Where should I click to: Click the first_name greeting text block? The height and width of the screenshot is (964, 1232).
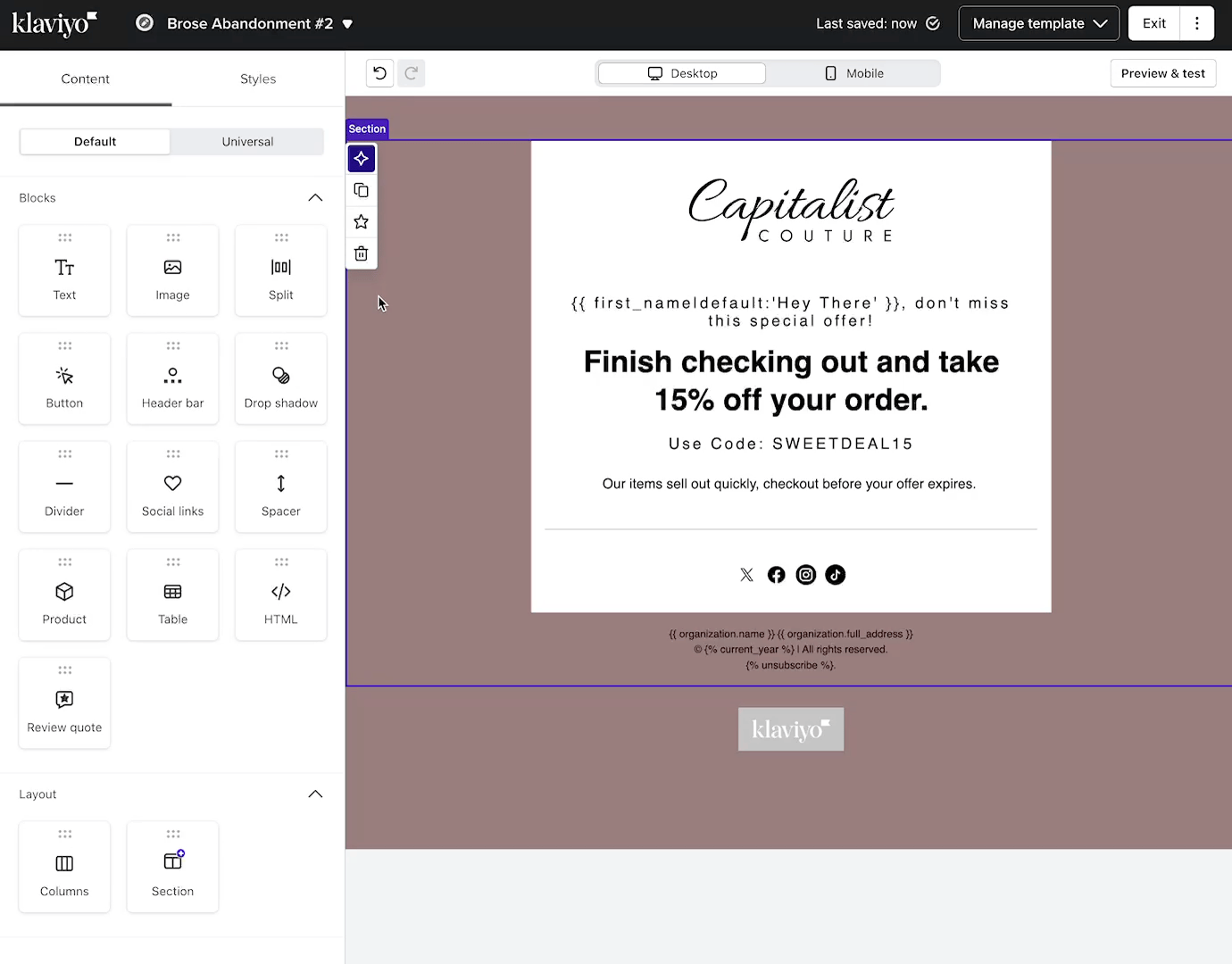[x=791, y=312]
